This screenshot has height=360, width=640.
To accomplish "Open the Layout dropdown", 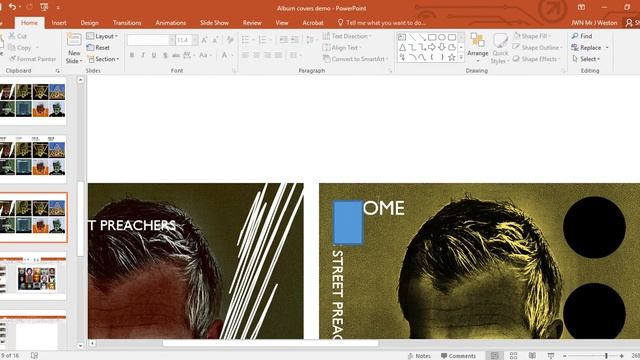I will coord(102,36).
